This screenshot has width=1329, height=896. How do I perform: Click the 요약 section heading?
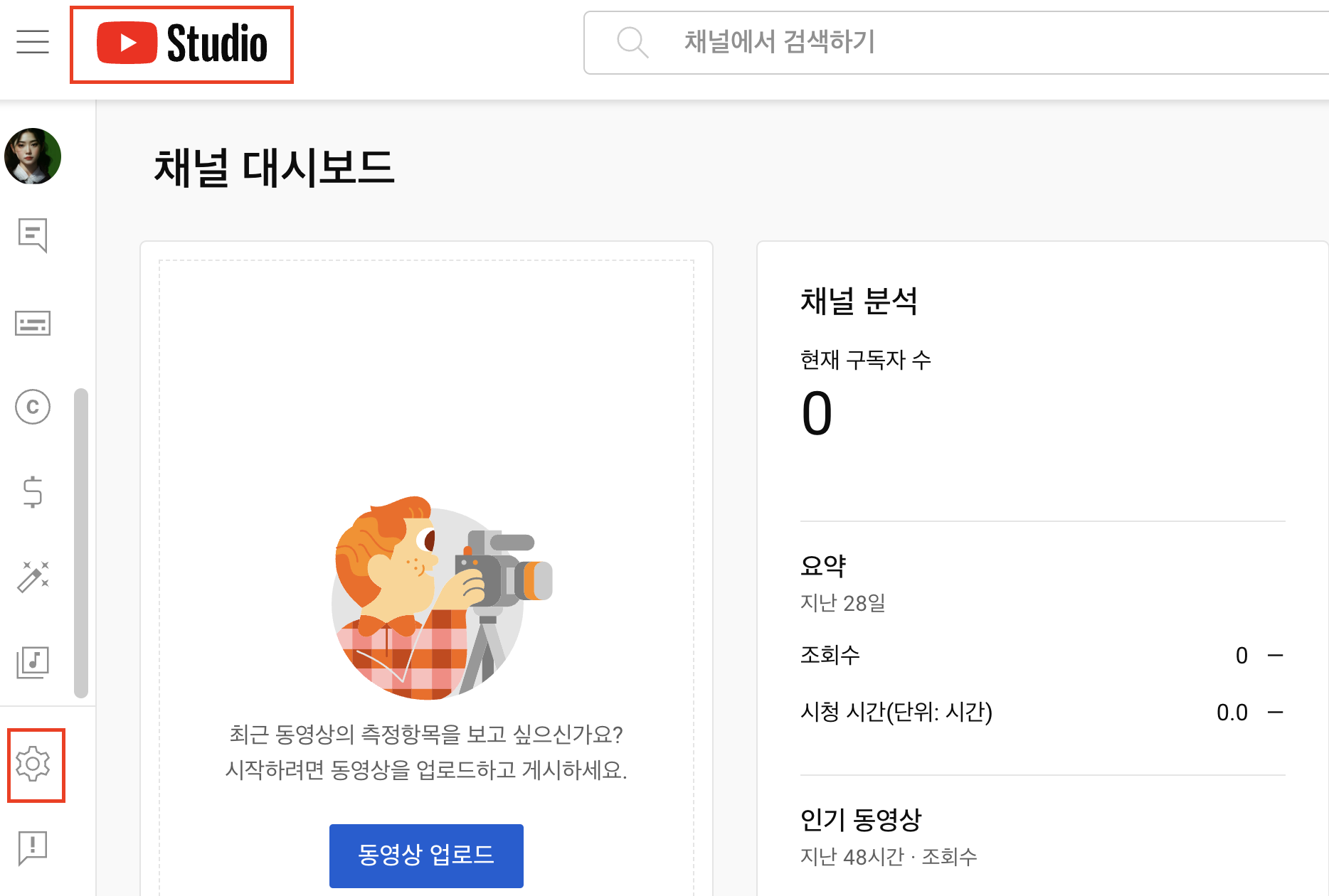pos(822,566)
